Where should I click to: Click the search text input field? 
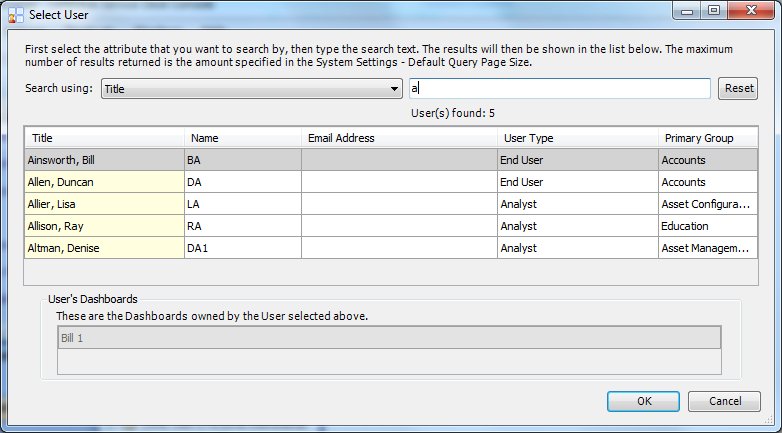pyautogui.click(x=560, y=89)
